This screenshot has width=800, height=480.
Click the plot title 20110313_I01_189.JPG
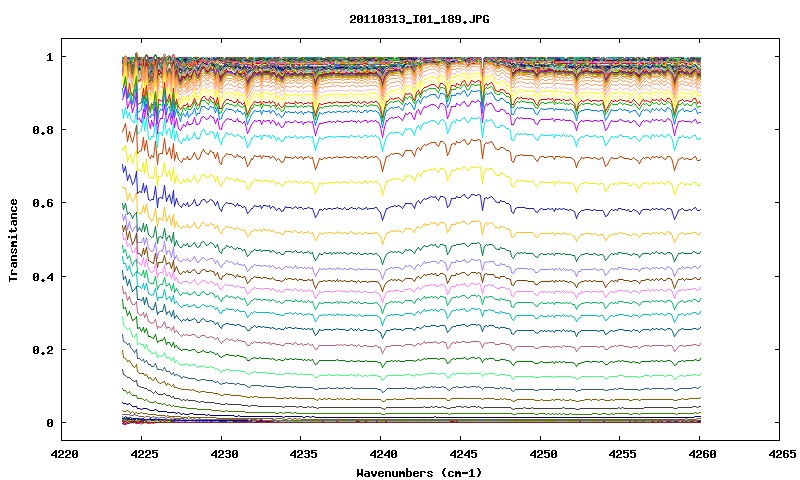(419, 19)
